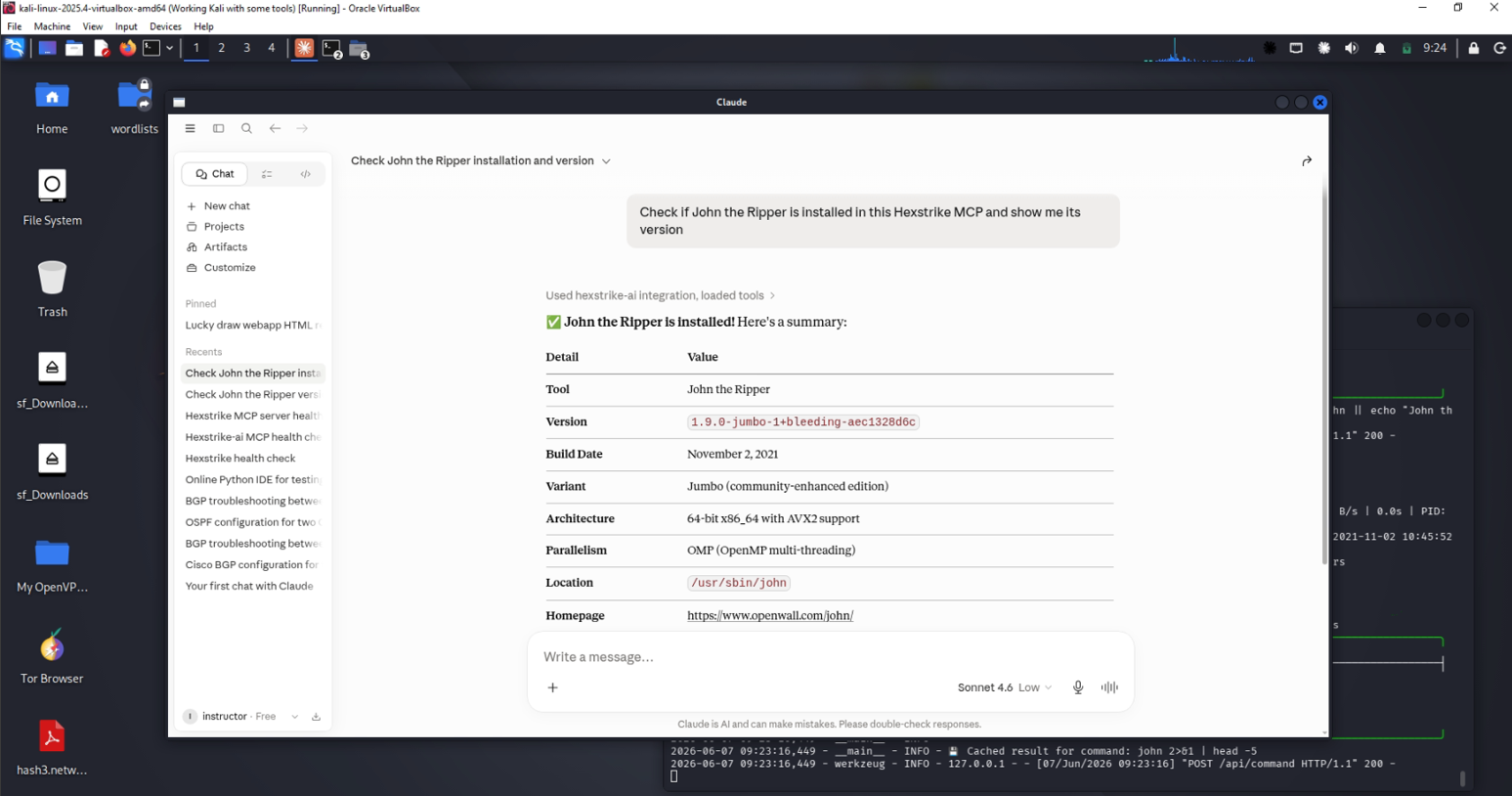This screenshot has width=1512, height=796.
Task: Switch to workspace 4
Action: pyautogui.click(x=272, y=48)
